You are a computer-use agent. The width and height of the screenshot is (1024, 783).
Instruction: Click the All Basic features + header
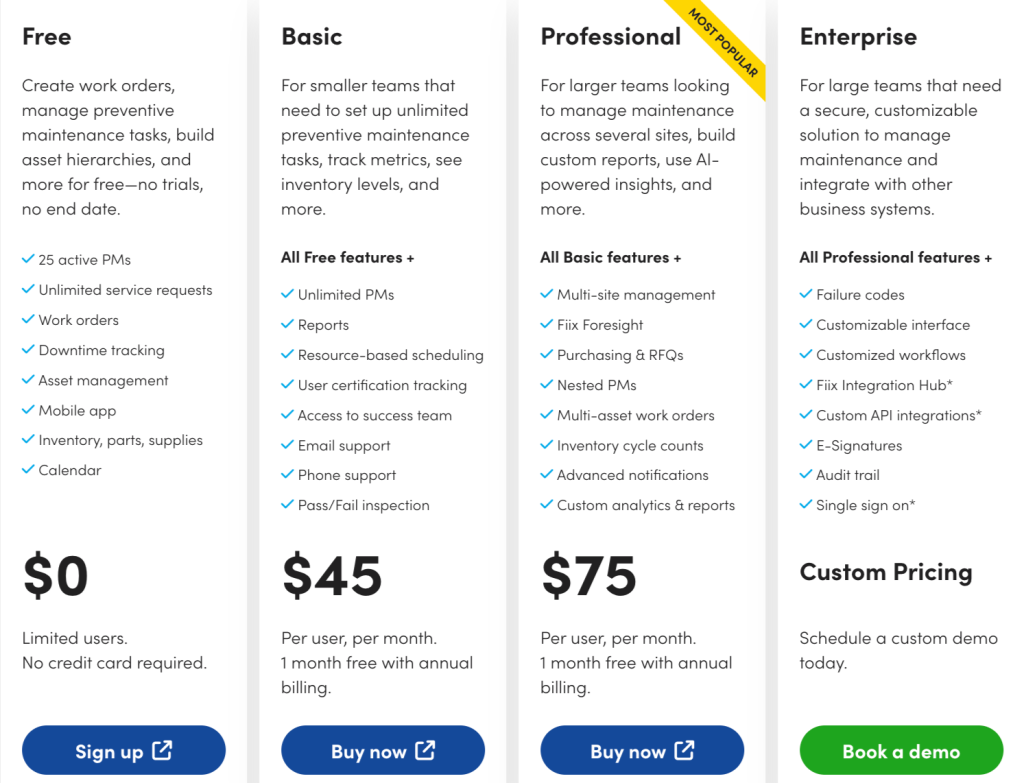click(610, 257)
